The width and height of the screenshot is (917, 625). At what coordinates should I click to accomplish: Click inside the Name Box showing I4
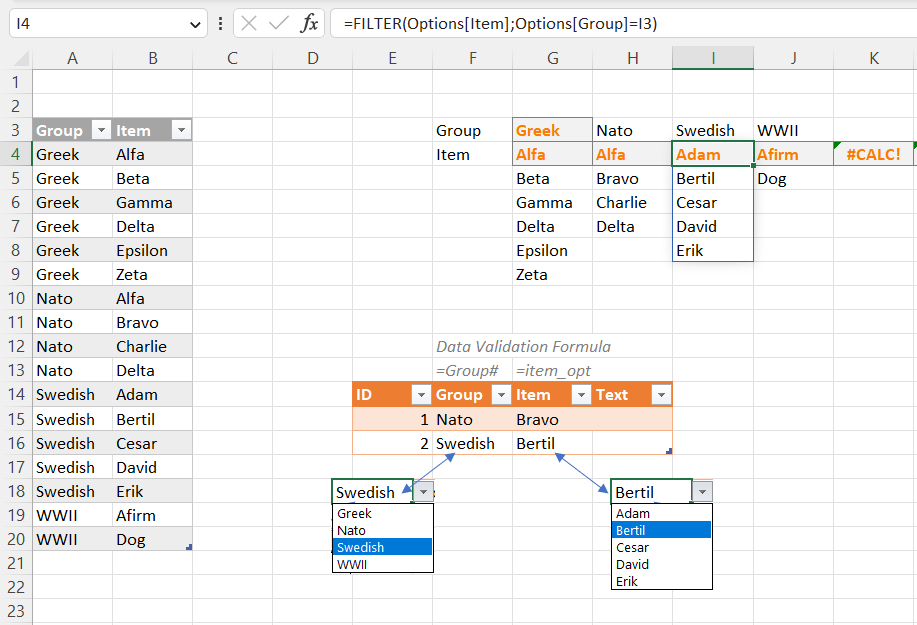click(97, 24)
